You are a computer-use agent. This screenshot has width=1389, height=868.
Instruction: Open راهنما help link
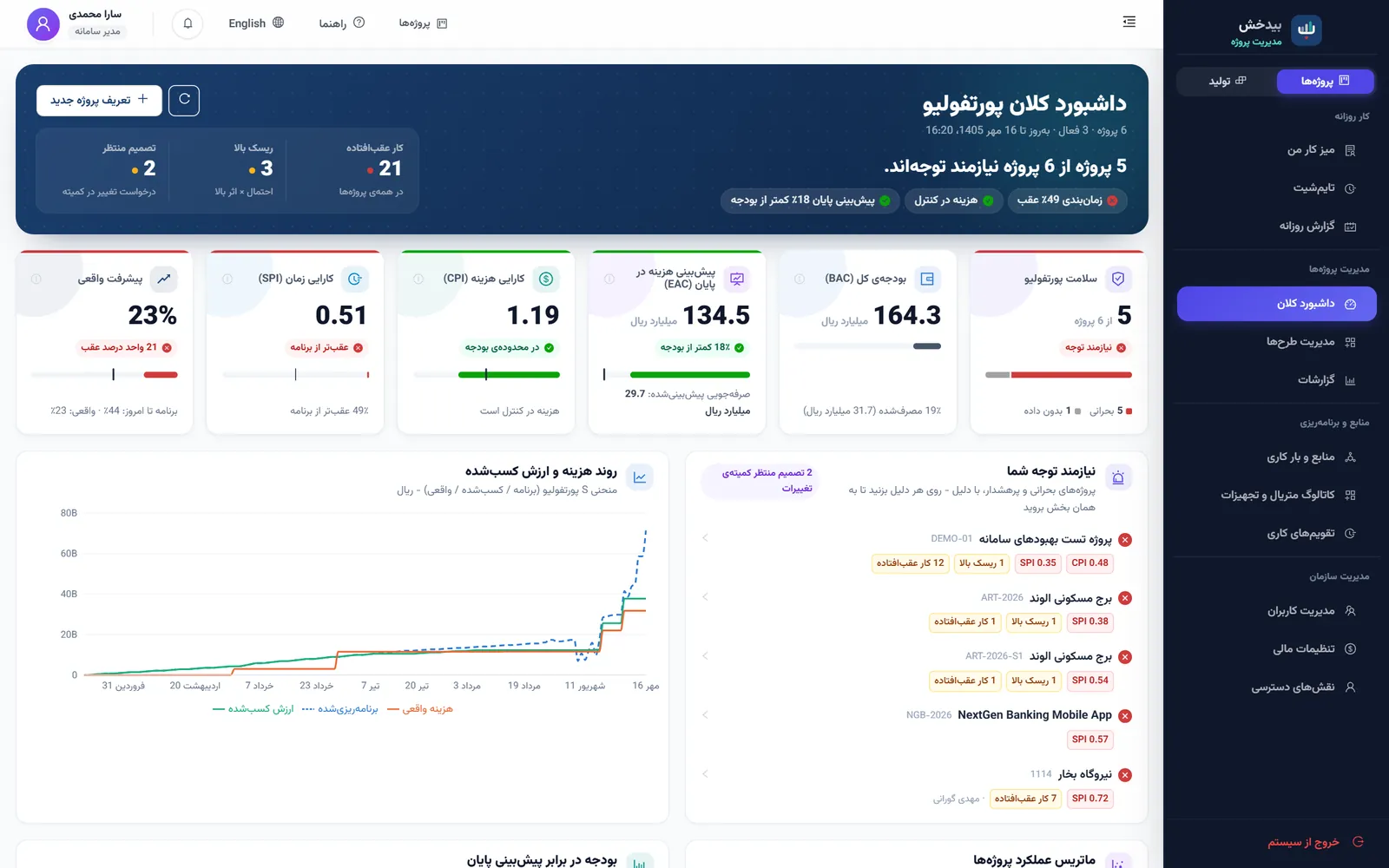click(x=342, y=23)
